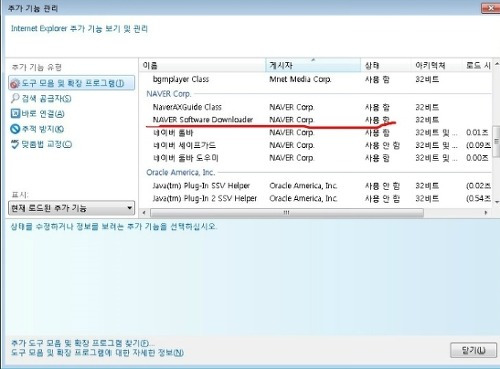Viewport: 500px width, 369px height.
Task: Select Java(tm) Plug-In SSV Helper row
Action: click(x=315, y=186)
